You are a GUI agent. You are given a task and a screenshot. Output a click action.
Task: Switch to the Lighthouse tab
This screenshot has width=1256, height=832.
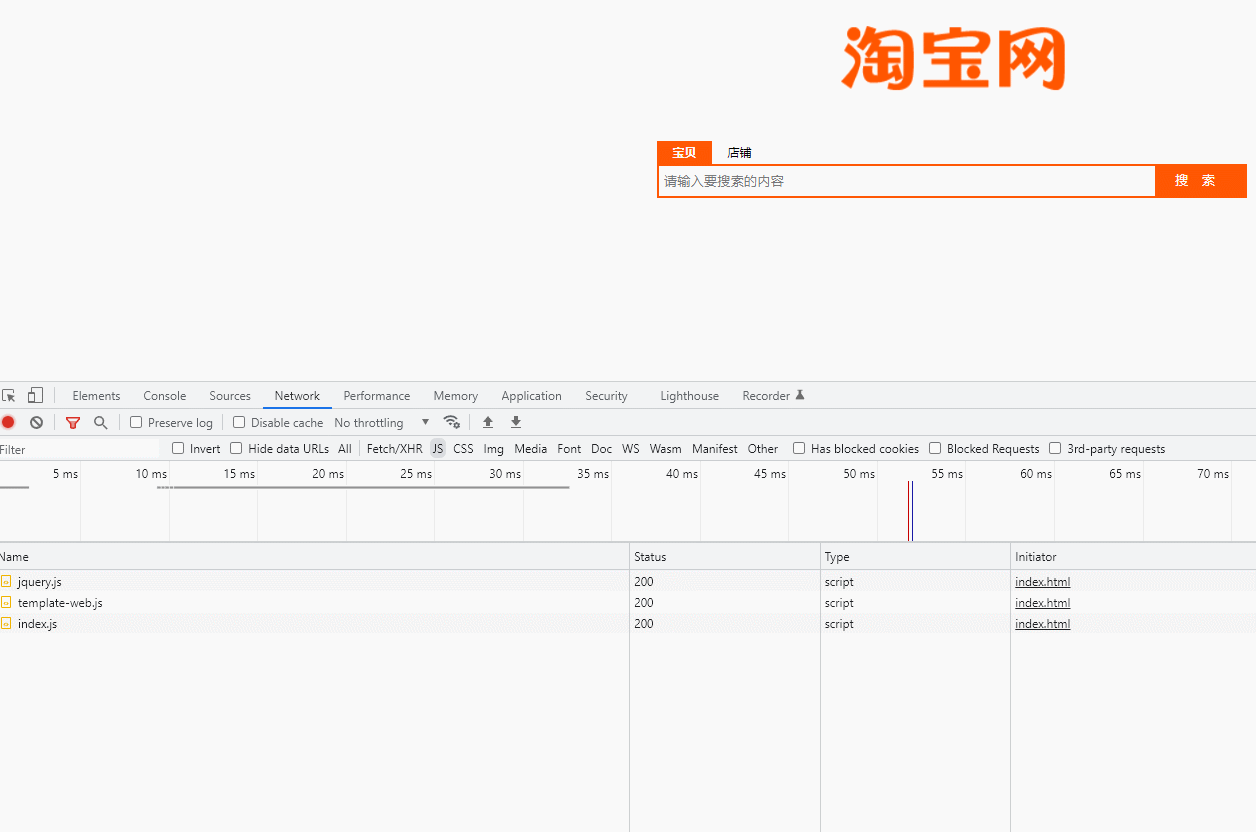point(690,396)
